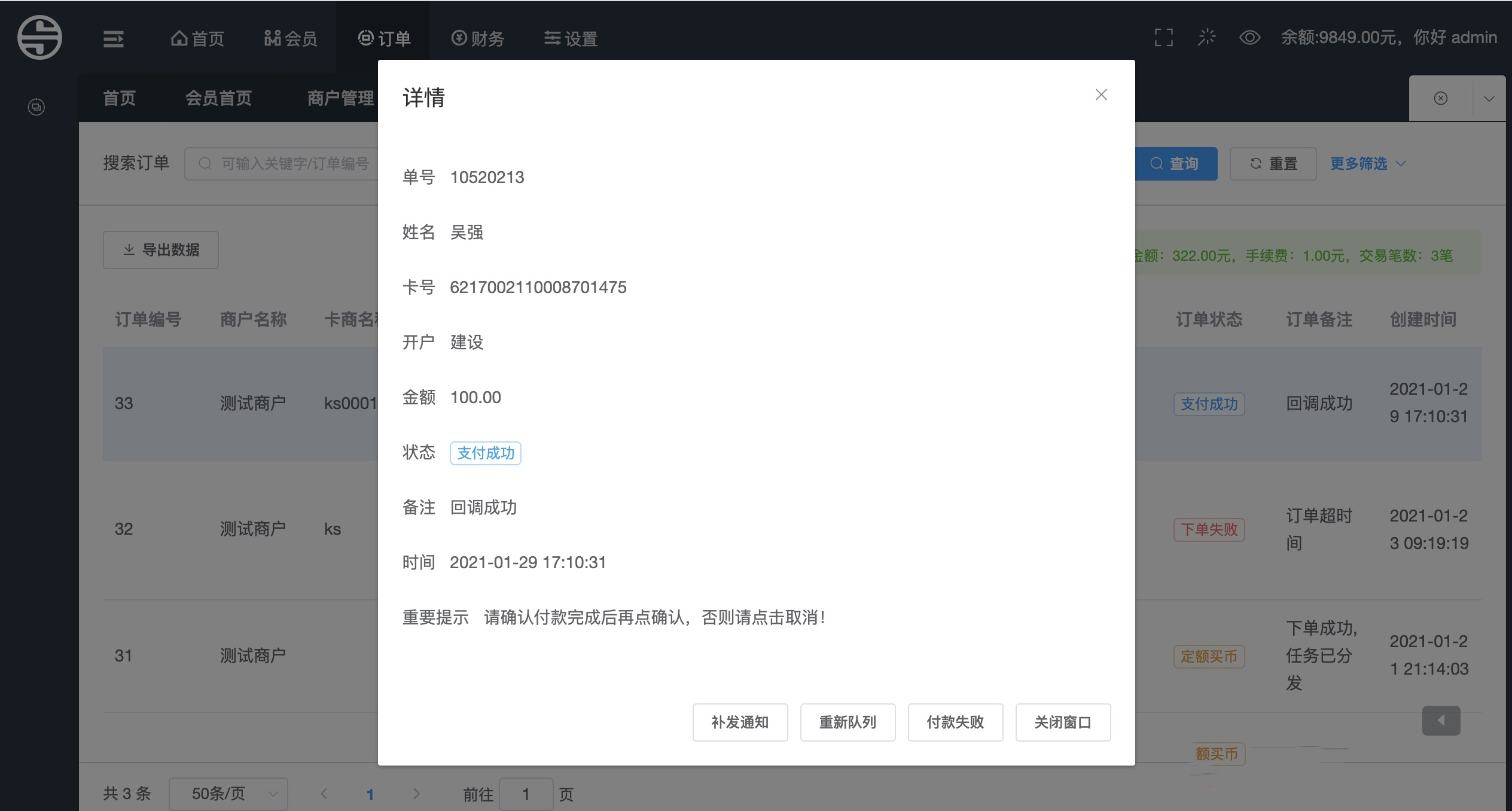Switch to the 财务 navigation menu
1512x811 pixels.
(x=478, y=38)
